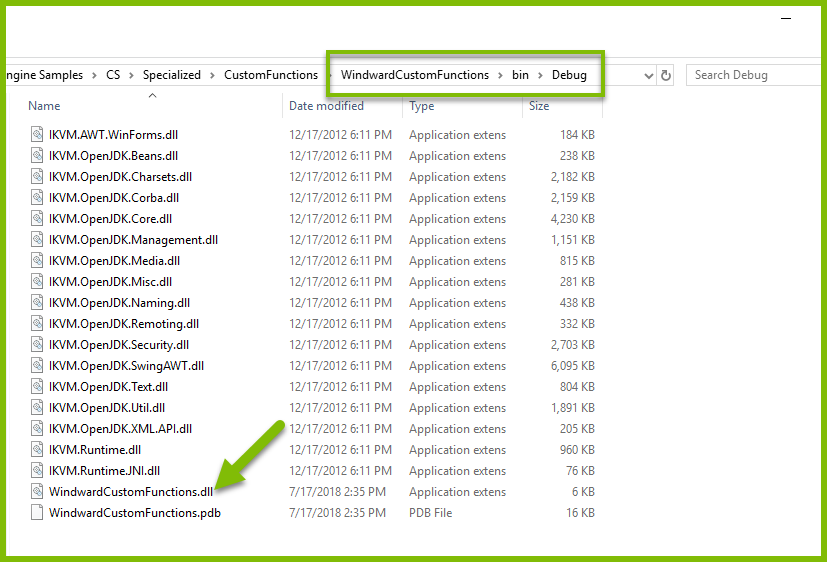Select IKVM.AWT.WinForms.dll file name
The height and width of the screenshot is (562, 827).
[x=113, y=135]
